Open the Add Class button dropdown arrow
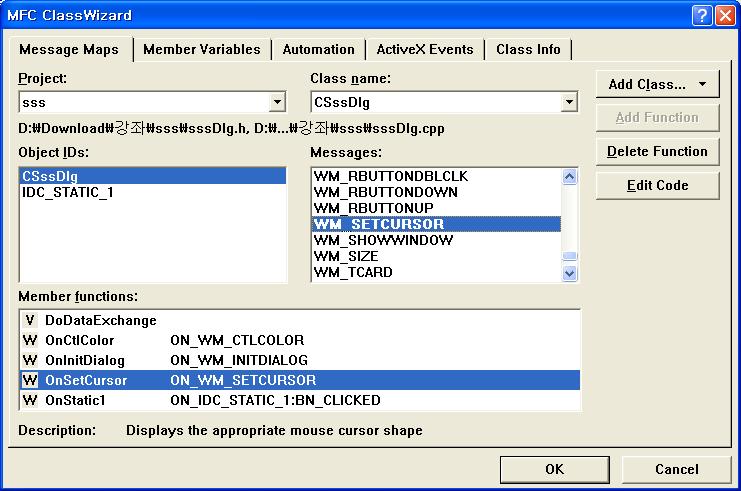The image size is (741, 491). pos(702,85)
